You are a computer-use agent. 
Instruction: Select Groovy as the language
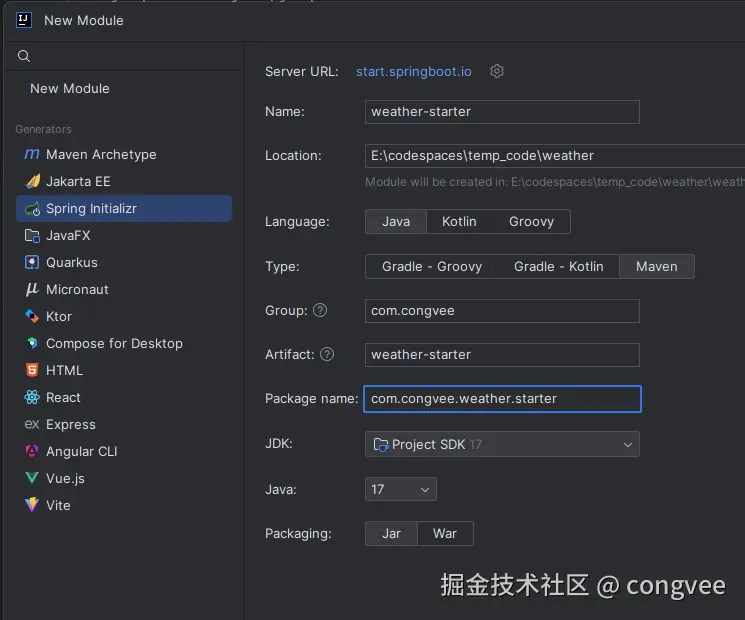(x=531, y=221)
